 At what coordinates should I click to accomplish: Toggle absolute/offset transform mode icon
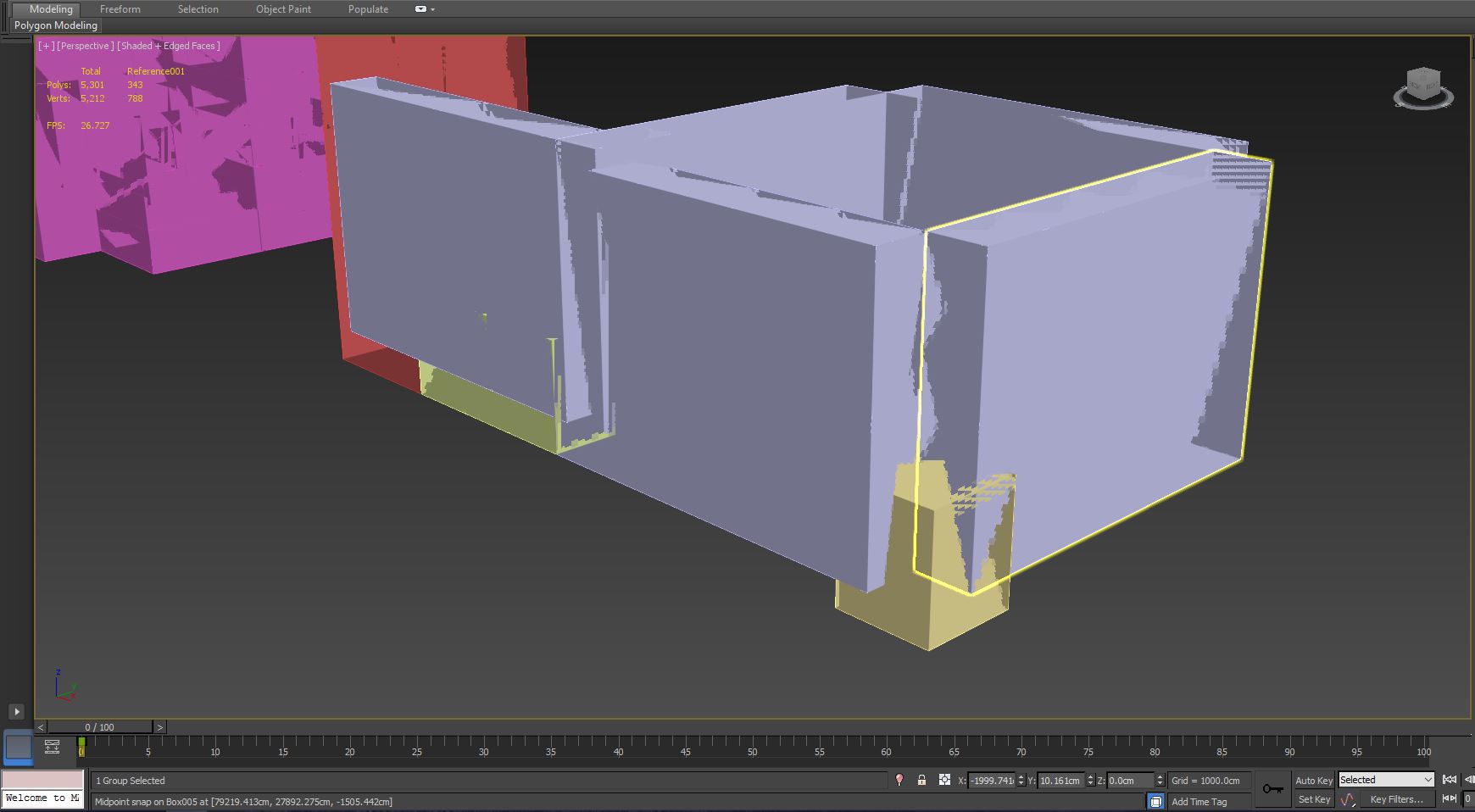[x=943, y=780]
